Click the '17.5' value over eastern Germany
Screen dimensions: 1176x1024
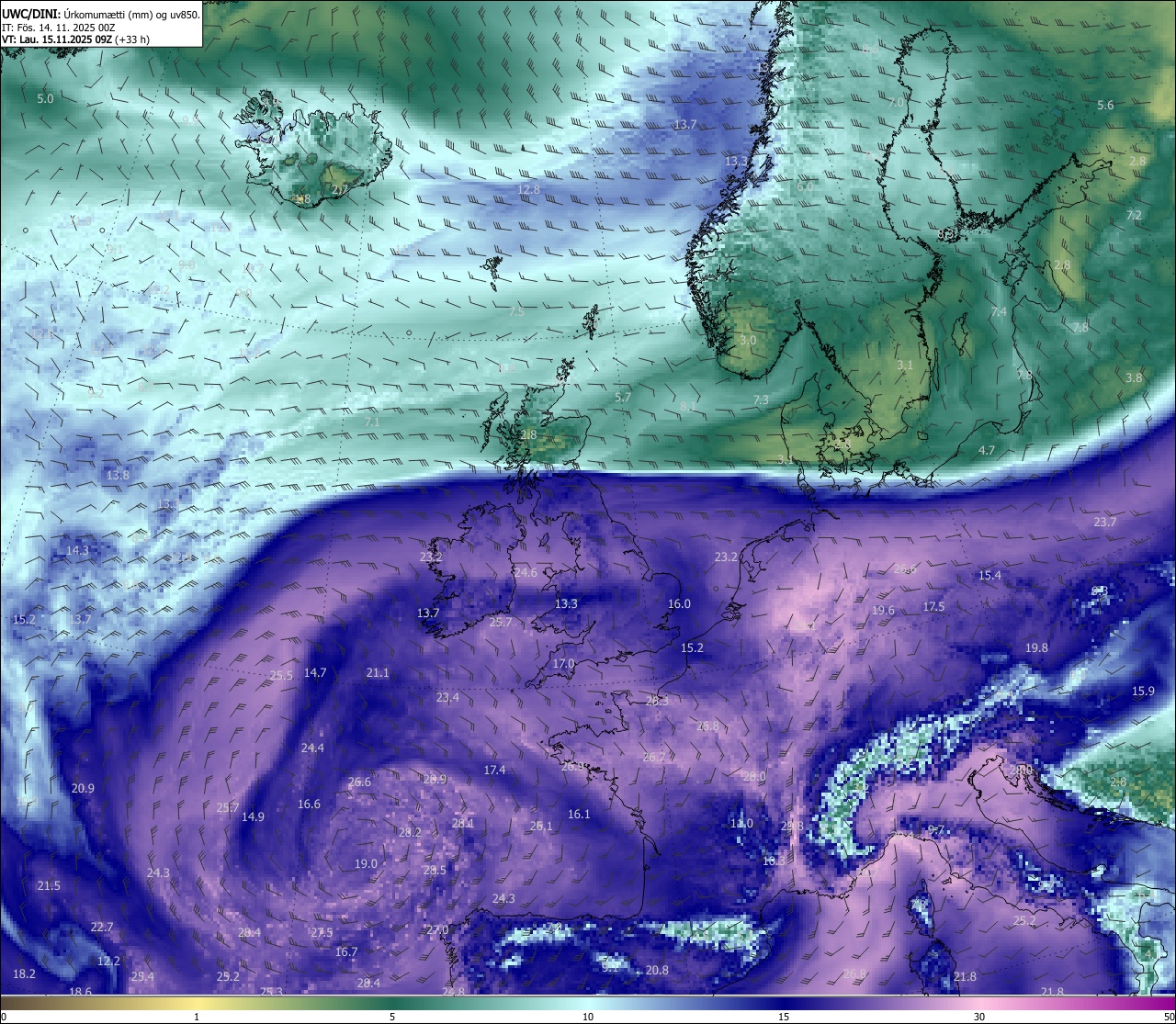pyautogui.click(x=933, y=606)
